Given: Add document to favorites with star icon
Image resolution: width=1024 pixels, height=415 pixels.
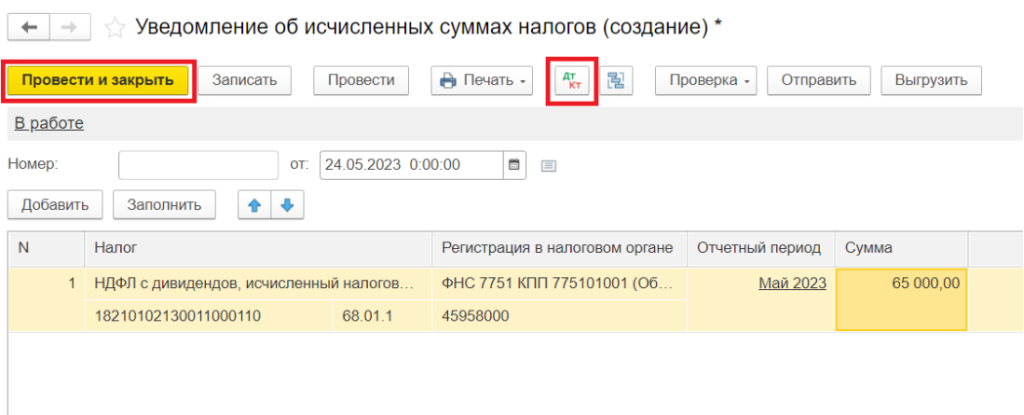Looking at the screenshot, I should point(115,28).
